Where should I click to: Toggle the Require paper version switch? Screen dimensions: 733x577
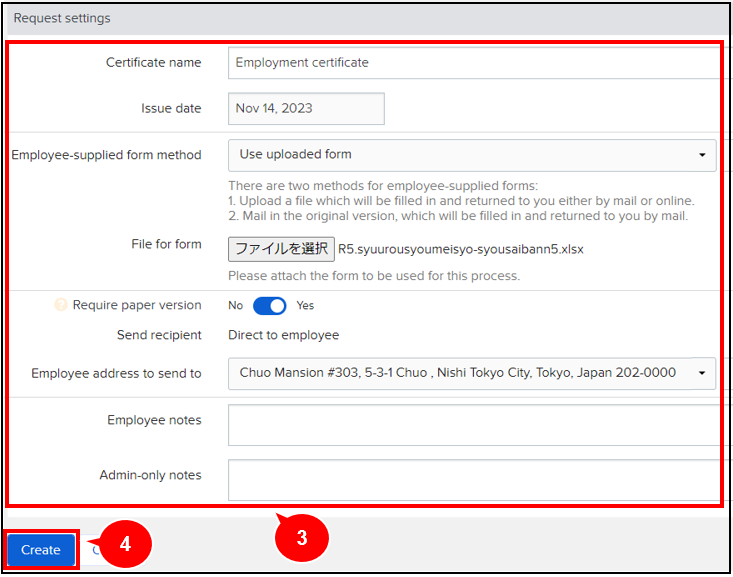coord(270,306)
